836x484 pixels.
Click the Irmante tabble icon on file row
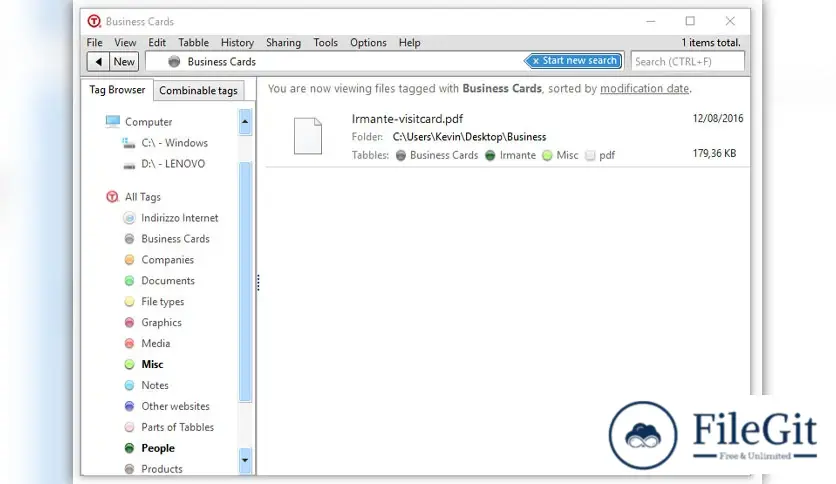click(x=490, y=155)
